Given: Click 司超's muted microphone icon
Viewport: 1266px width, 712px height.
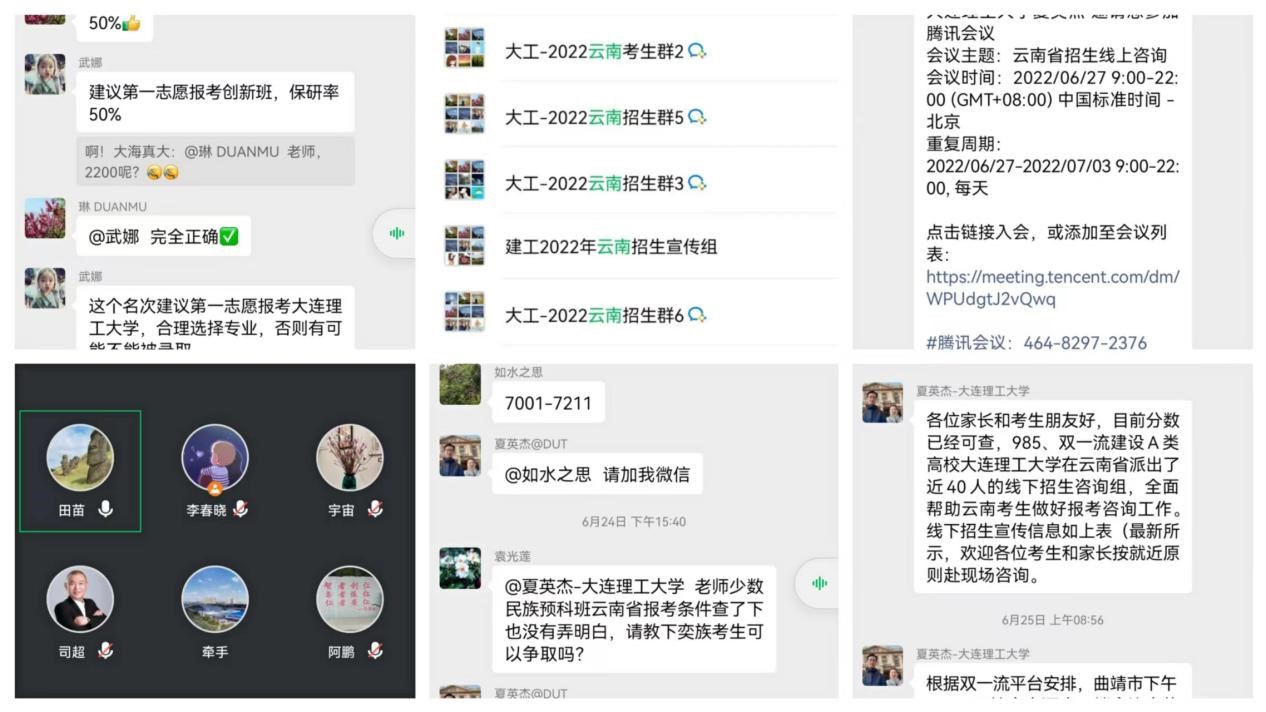Looking at the screenshot, I should [x=105, y=651].
